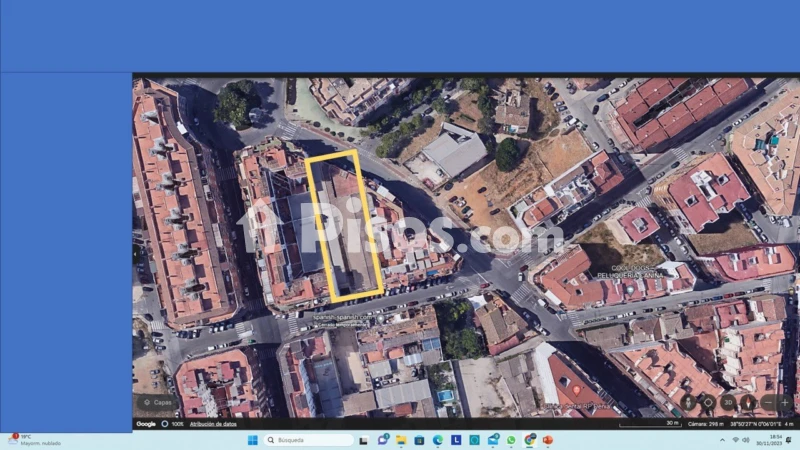
Task: Reset orientation with the compass icon
Action: pos(748,403)
